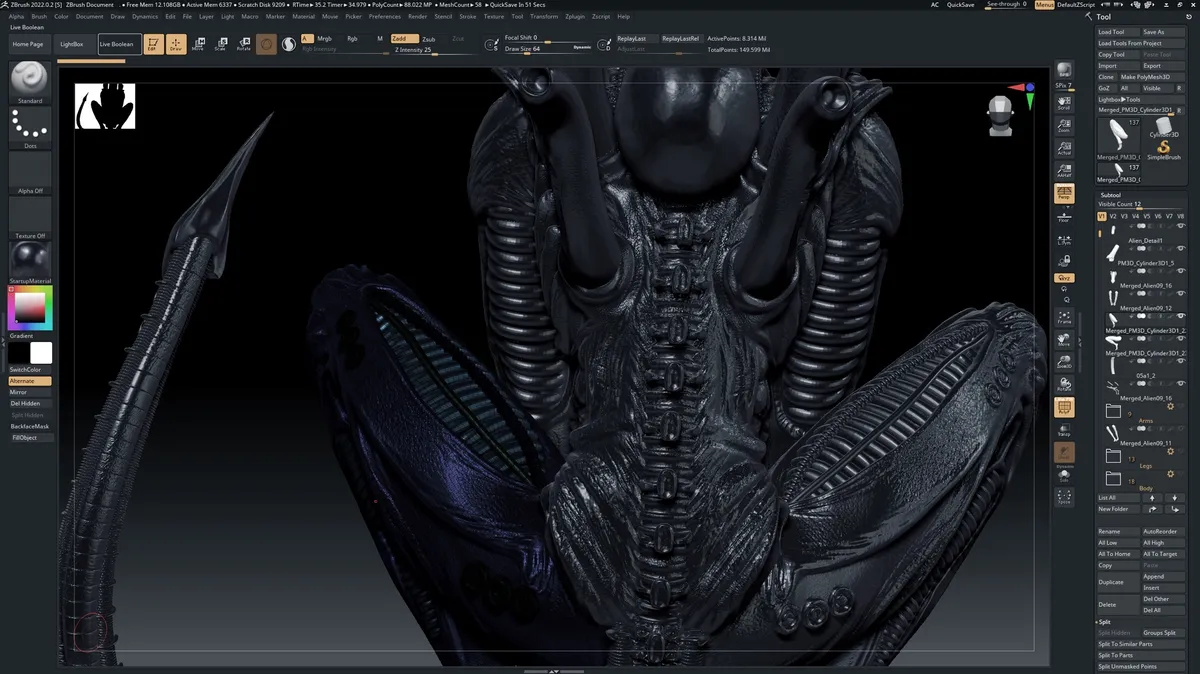Select the Cylinder3D tool thumbnail

point(1163,128)
